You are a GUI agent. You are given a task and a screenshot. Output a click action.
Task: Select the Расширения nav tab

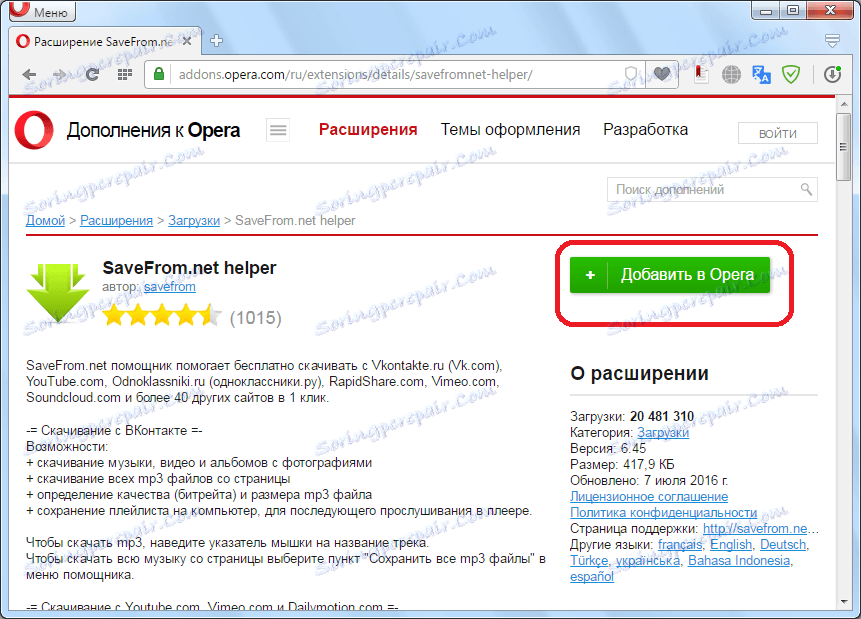tap(368, 130)
